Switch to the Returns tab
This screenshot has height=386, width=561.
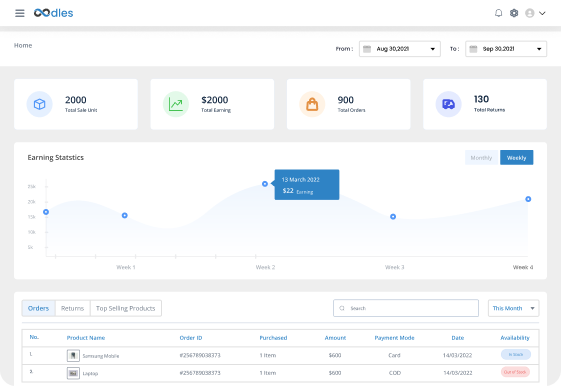[x=72, y=308]
